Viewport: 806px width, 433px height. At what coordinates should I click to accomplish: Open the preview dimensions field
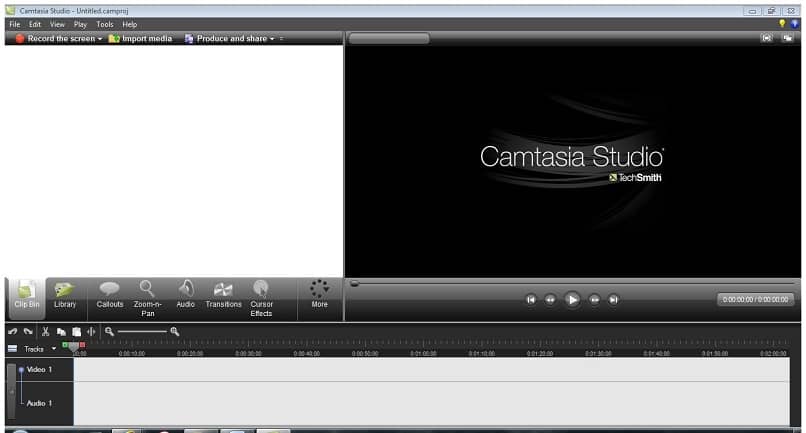click(389, 39)
